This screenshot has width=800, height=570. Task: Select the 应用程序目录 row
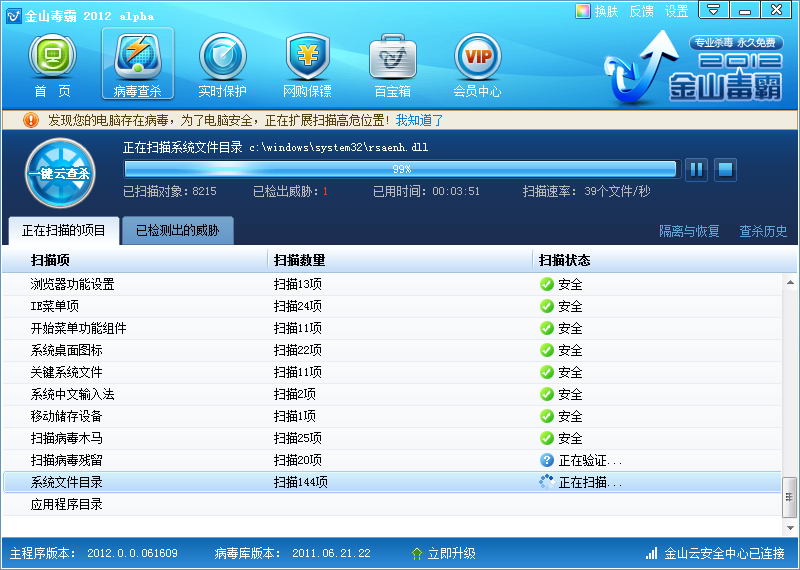(392, 504)
